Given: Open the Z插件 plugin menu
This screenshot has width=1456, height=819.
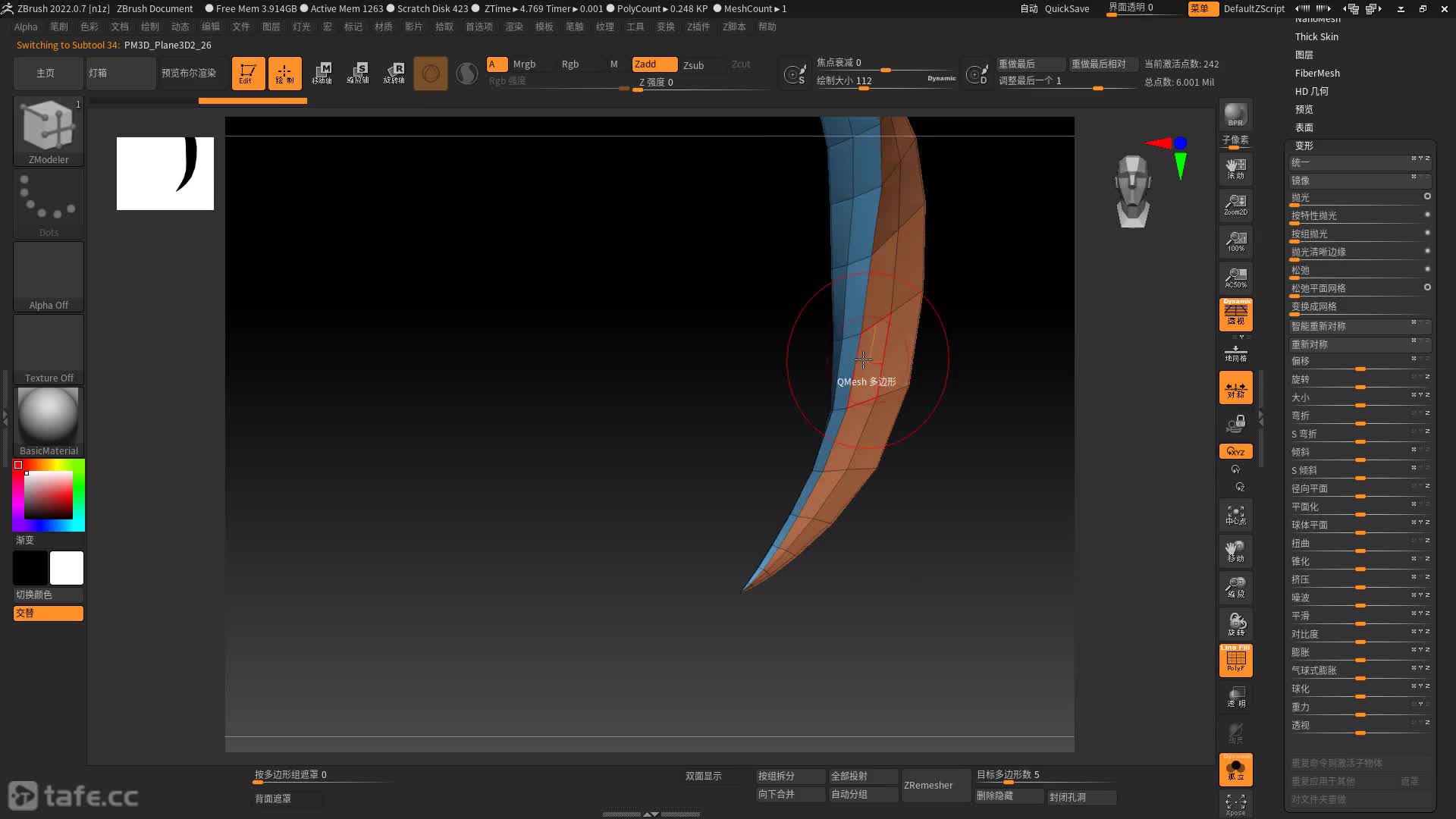Looking at the screenshot, I should [698, 27].
